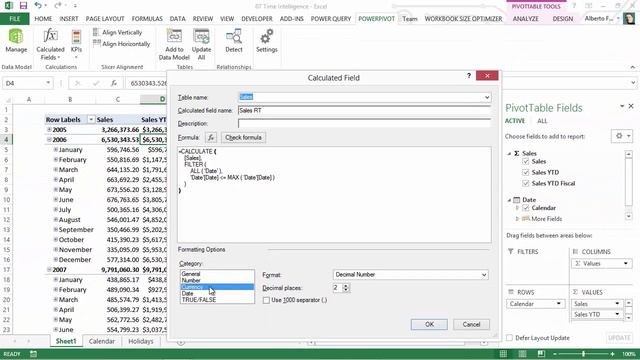Screen dimensions: 640x360
Task: Click the Excel Help question mark in title bar
Action: [574, 6]
